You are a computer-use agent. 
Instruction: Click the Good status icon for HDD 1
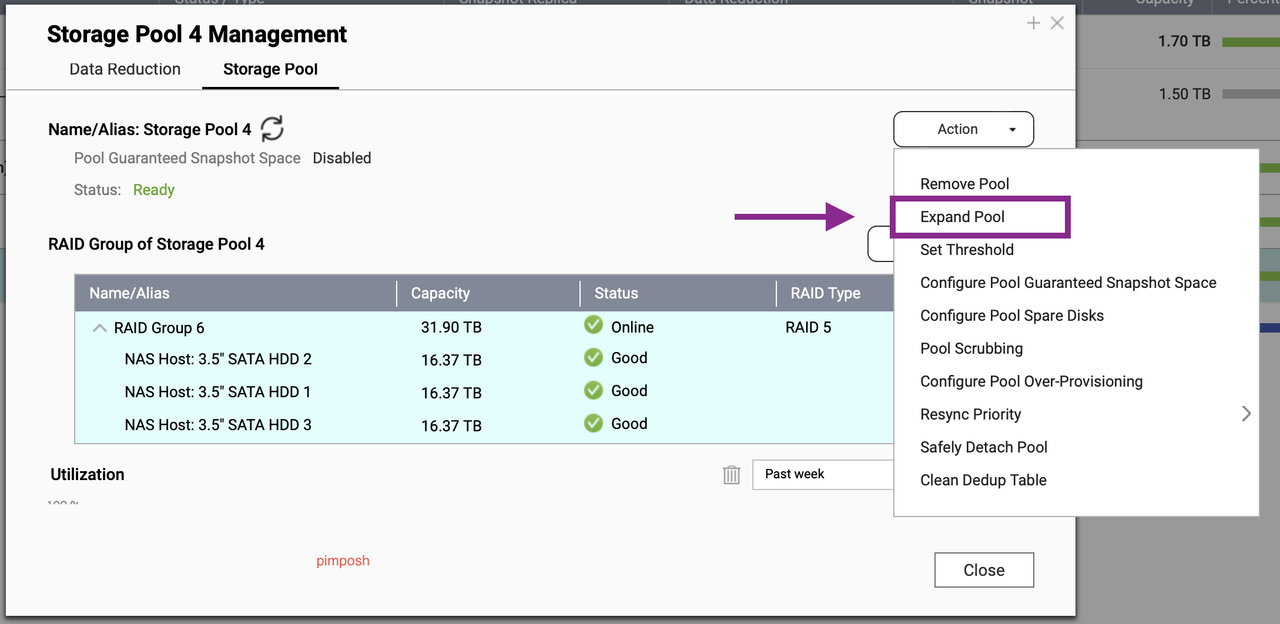tap(594, 390)
